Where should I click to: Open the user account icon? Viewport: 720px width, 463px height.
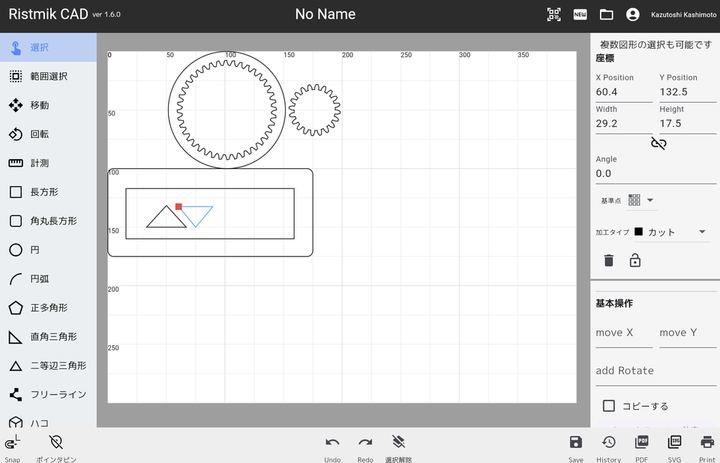click(633, 14)
